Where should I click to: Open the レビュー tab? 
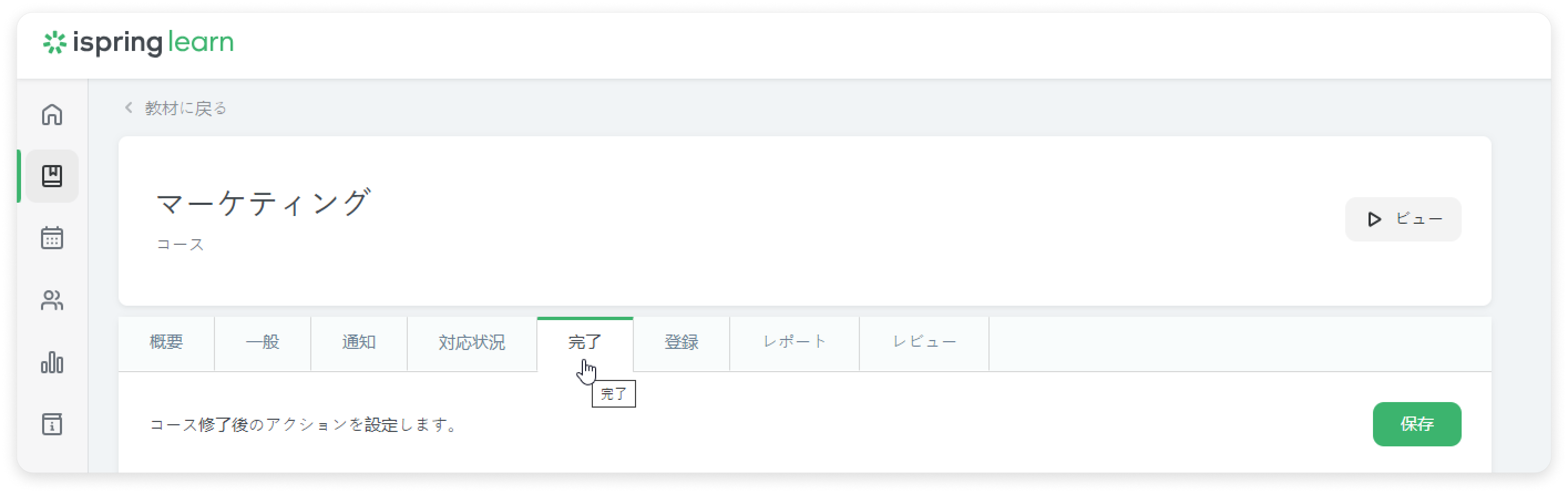pos(924,342)
